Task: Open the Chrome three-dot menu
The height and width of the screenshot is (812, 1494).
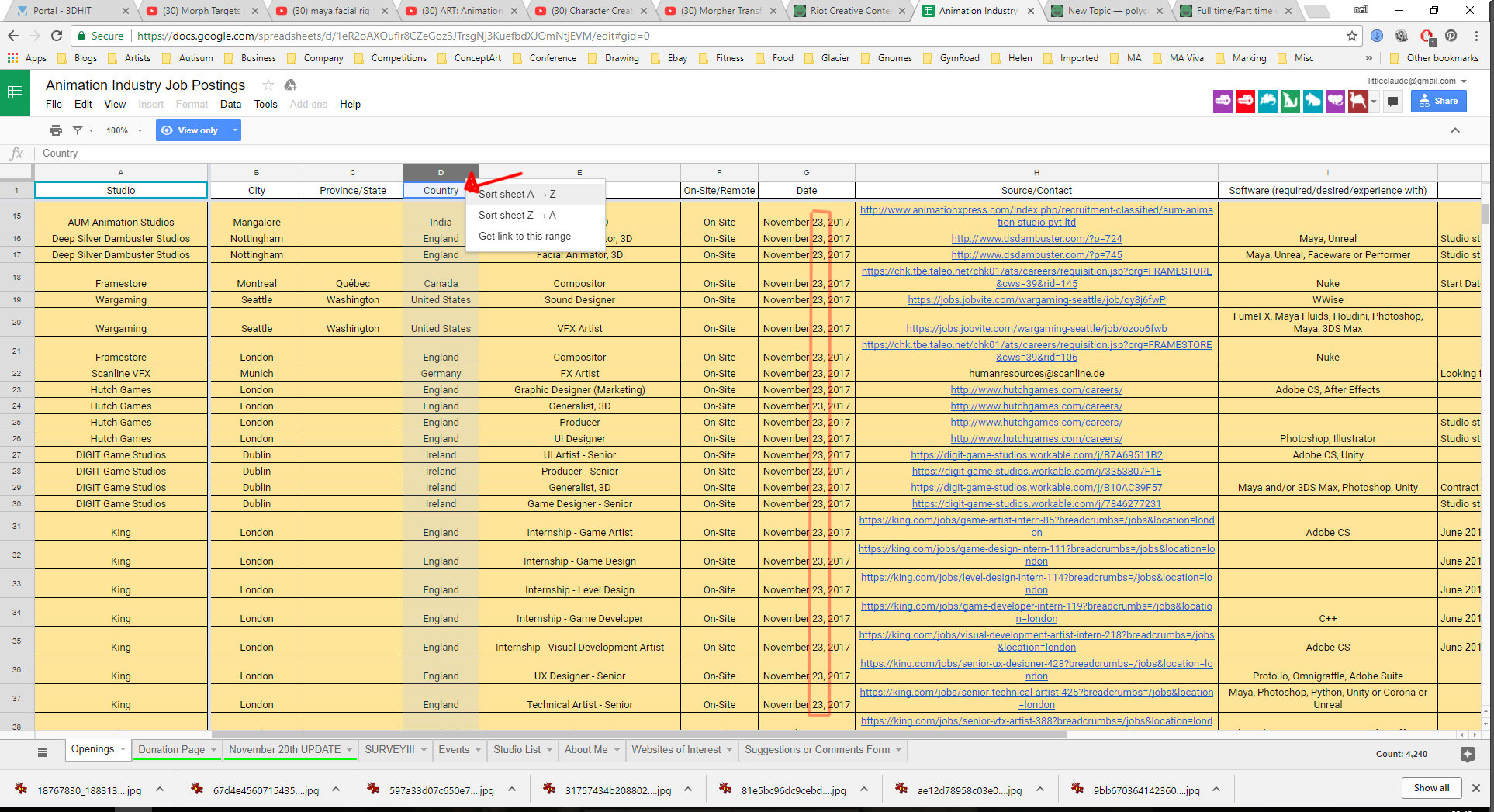Action: point(1477,36)
